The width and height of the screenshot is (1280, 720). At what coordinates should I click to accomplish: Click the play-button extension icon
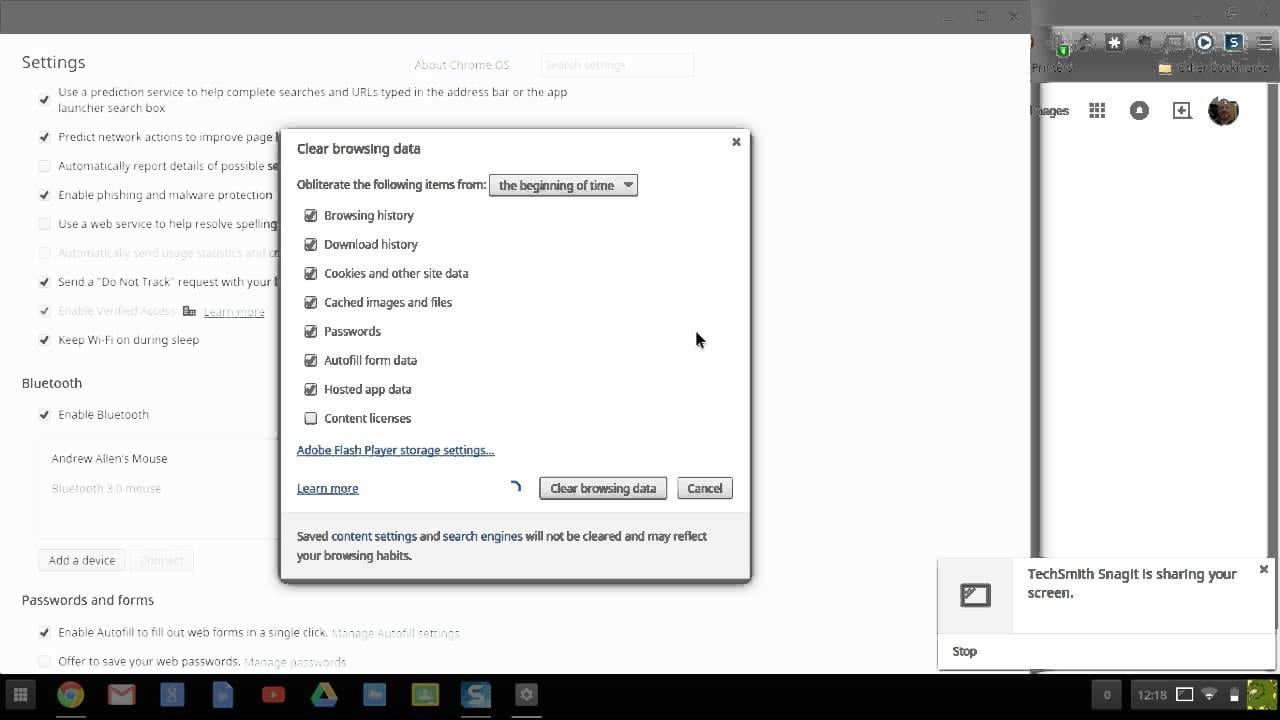click(x=1204, y=43)
